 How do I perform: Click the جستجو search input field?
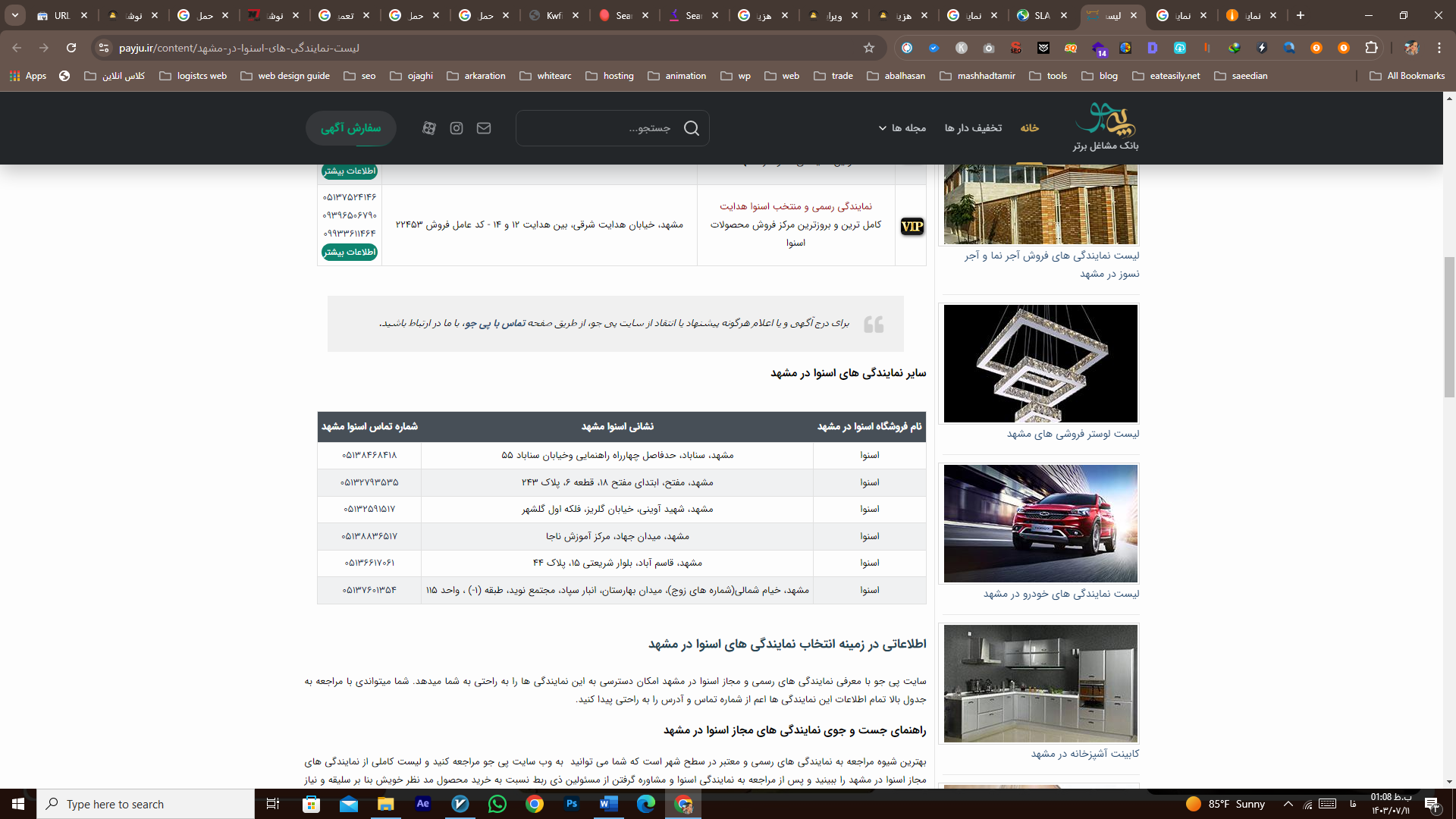coord(599,128)
